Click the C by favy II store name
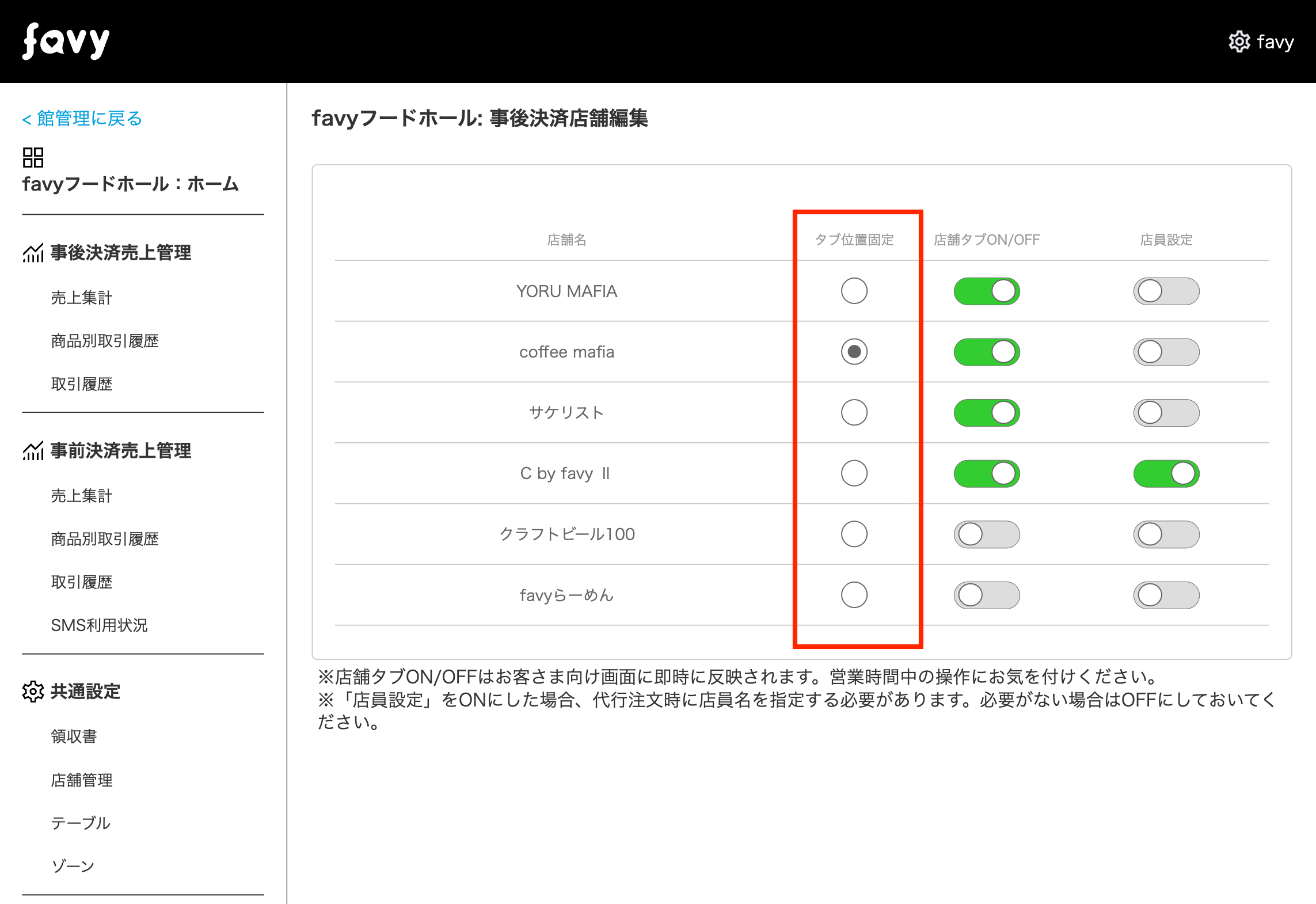 tap(565, 473)
